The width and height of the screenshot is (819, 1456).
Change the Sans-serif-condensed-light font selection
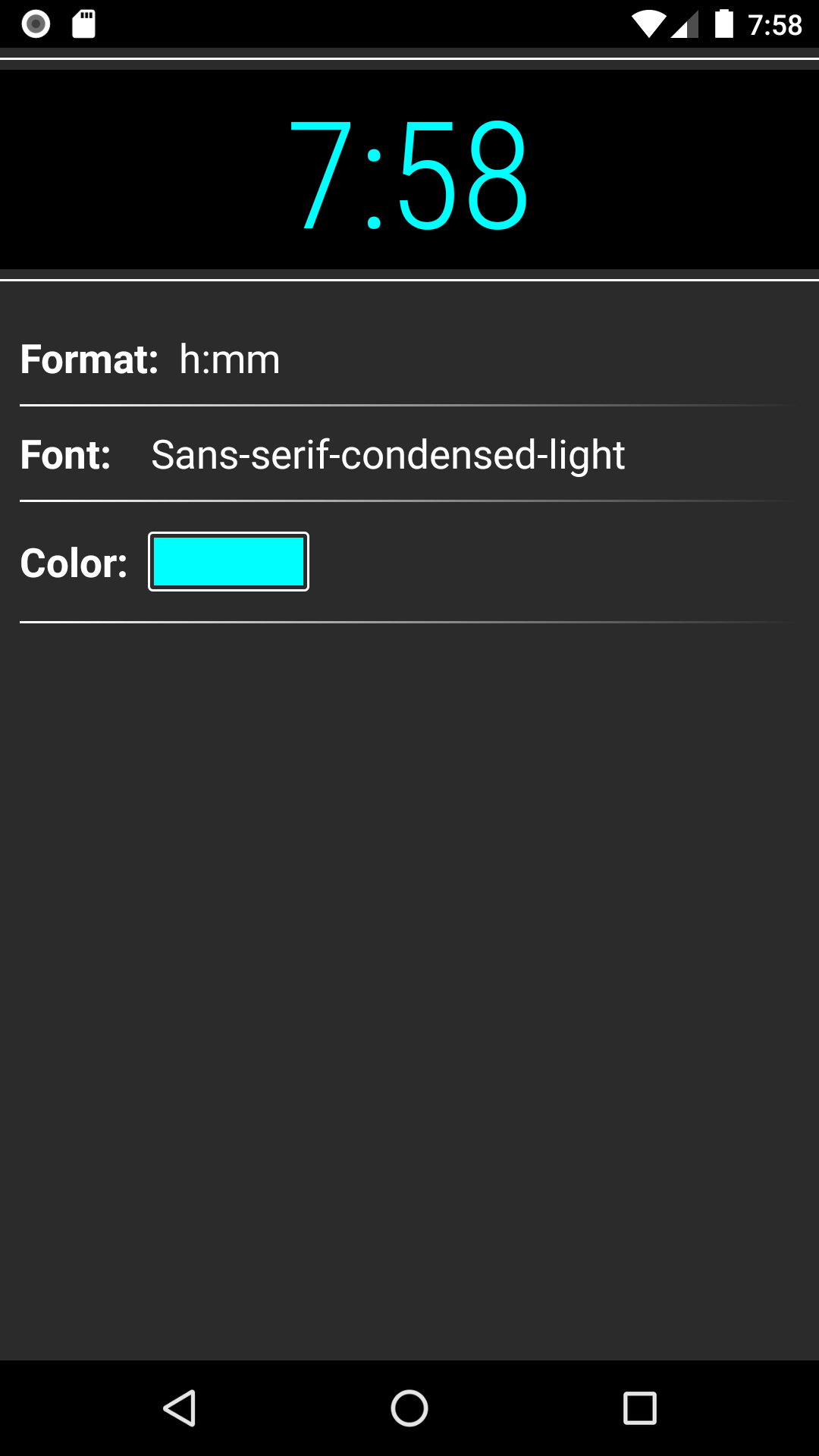tap(388, 455)
